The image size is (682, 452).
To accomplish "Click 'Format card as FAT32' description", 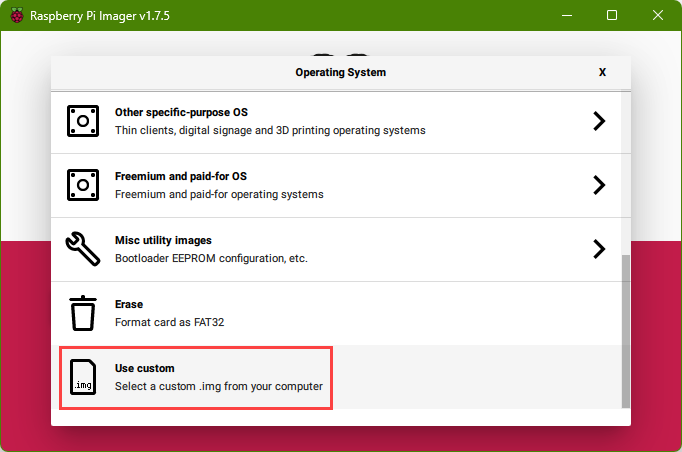I will point(170,322).
